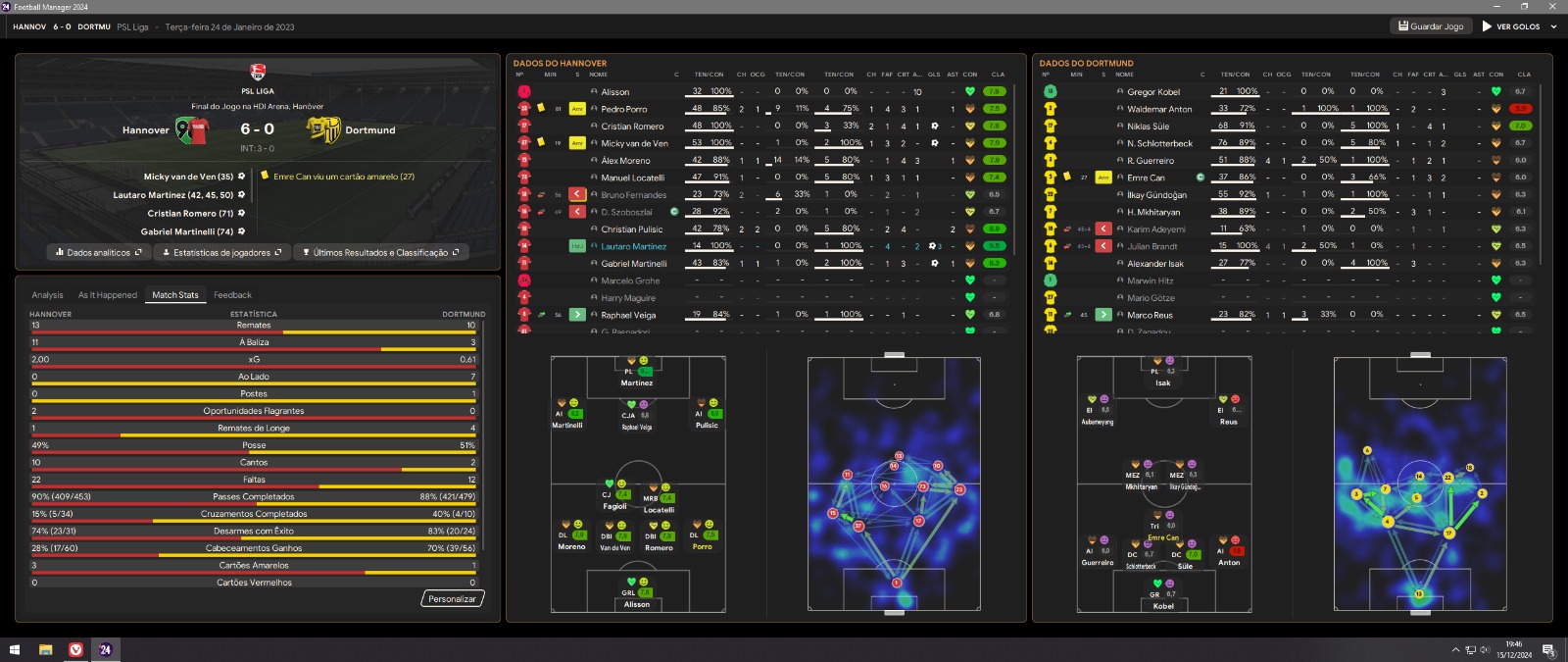Click Alisson's green heart condition icon
The image size is (1568, 662).
tap(970, 91)
